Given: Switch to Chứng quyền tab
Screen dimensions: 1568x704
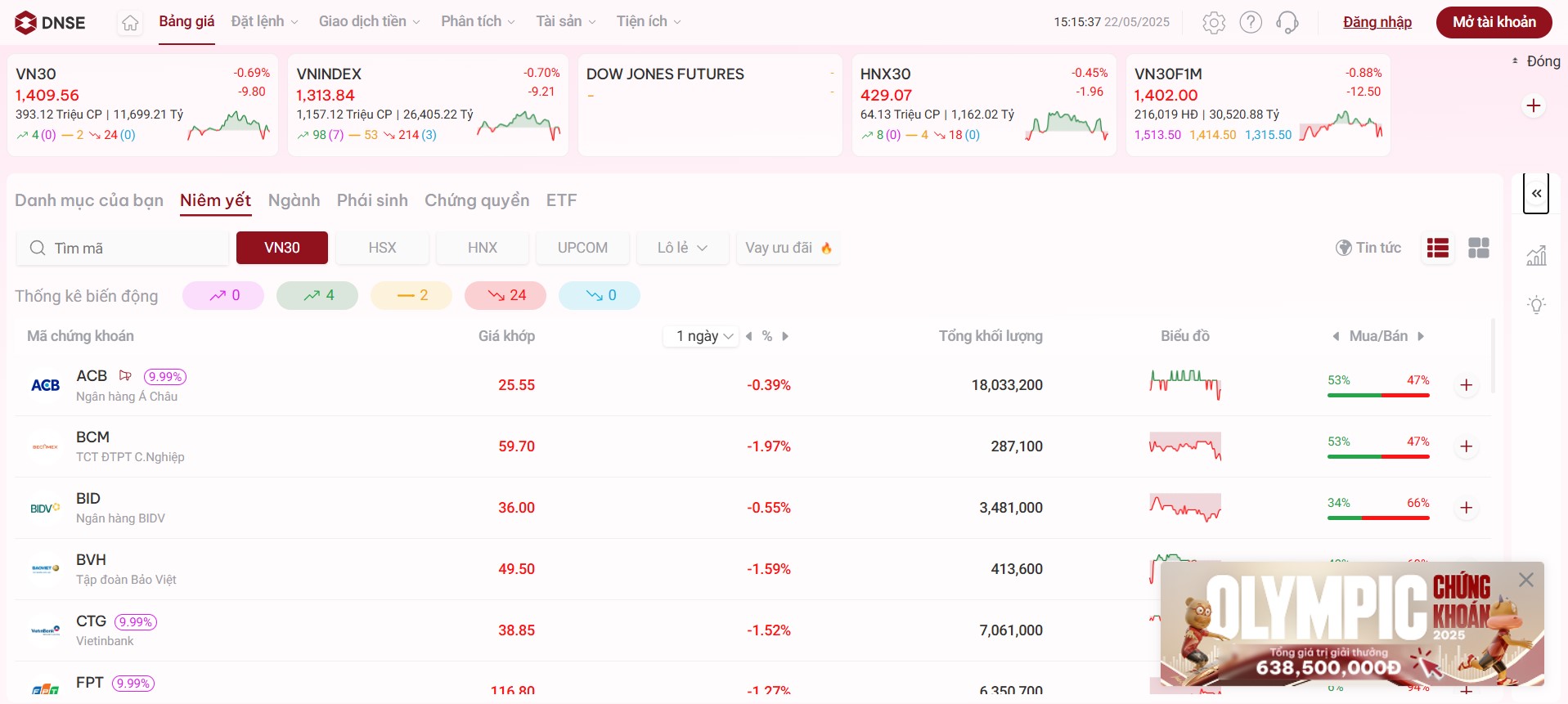Looking at the screenshot, I should coord(477,200).
